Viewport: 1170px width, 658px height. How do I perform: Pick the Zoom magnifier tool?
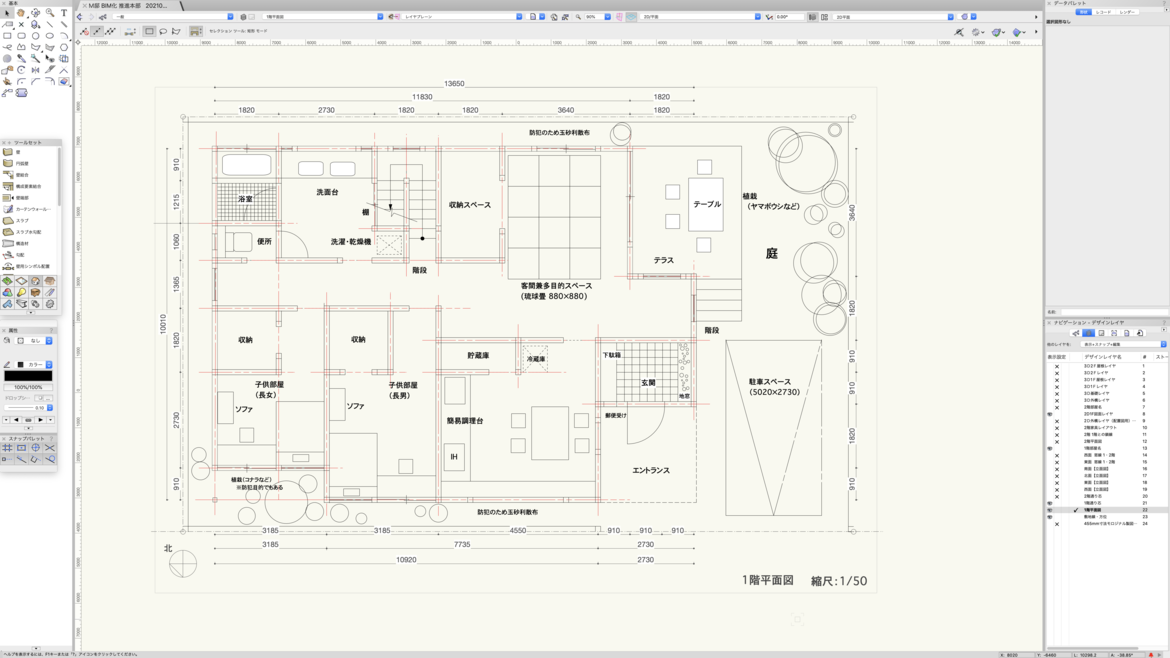coord(50,13)
